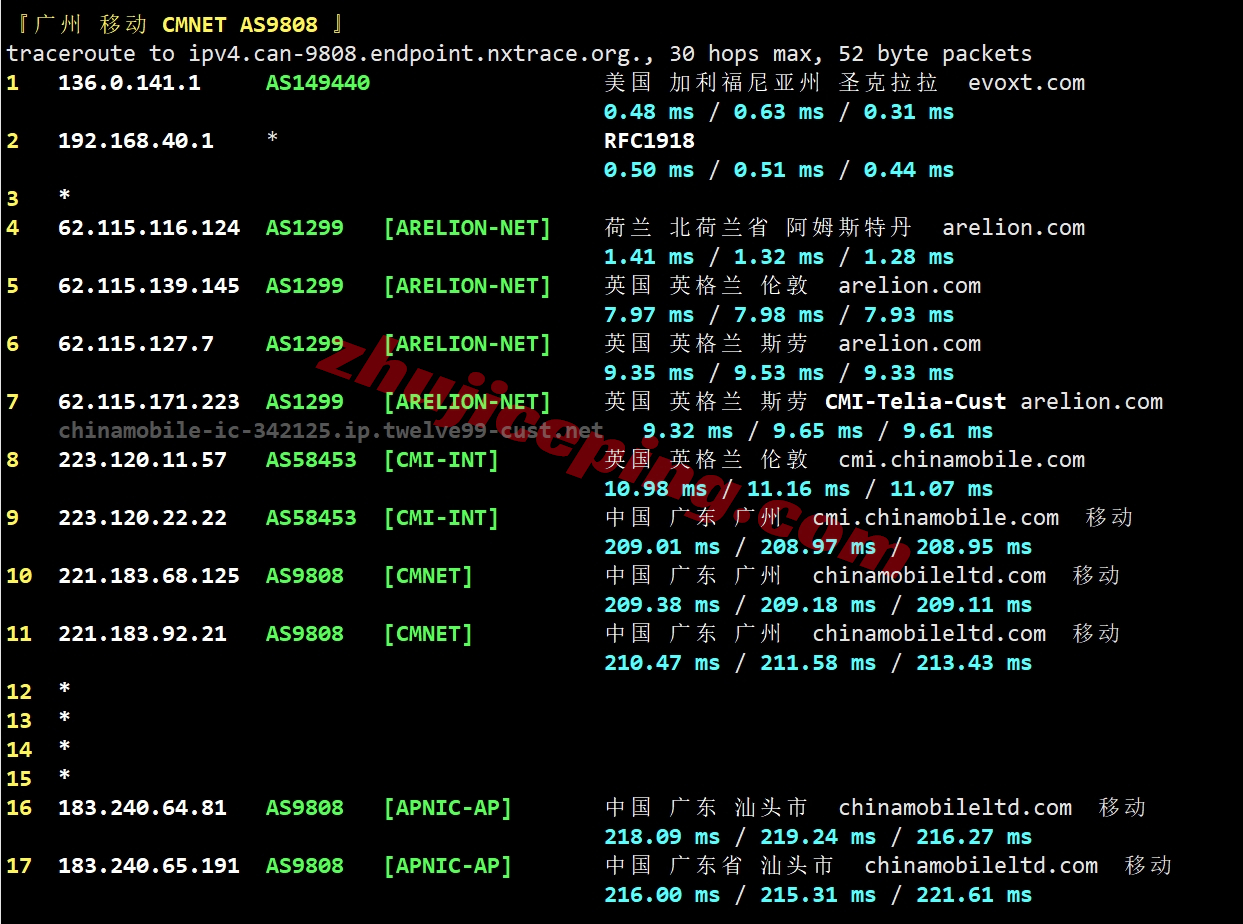Viewport: 1243px width, 924px height.
Task: Select latency 209.01 ms on hop 9
Action: point(662,547)
